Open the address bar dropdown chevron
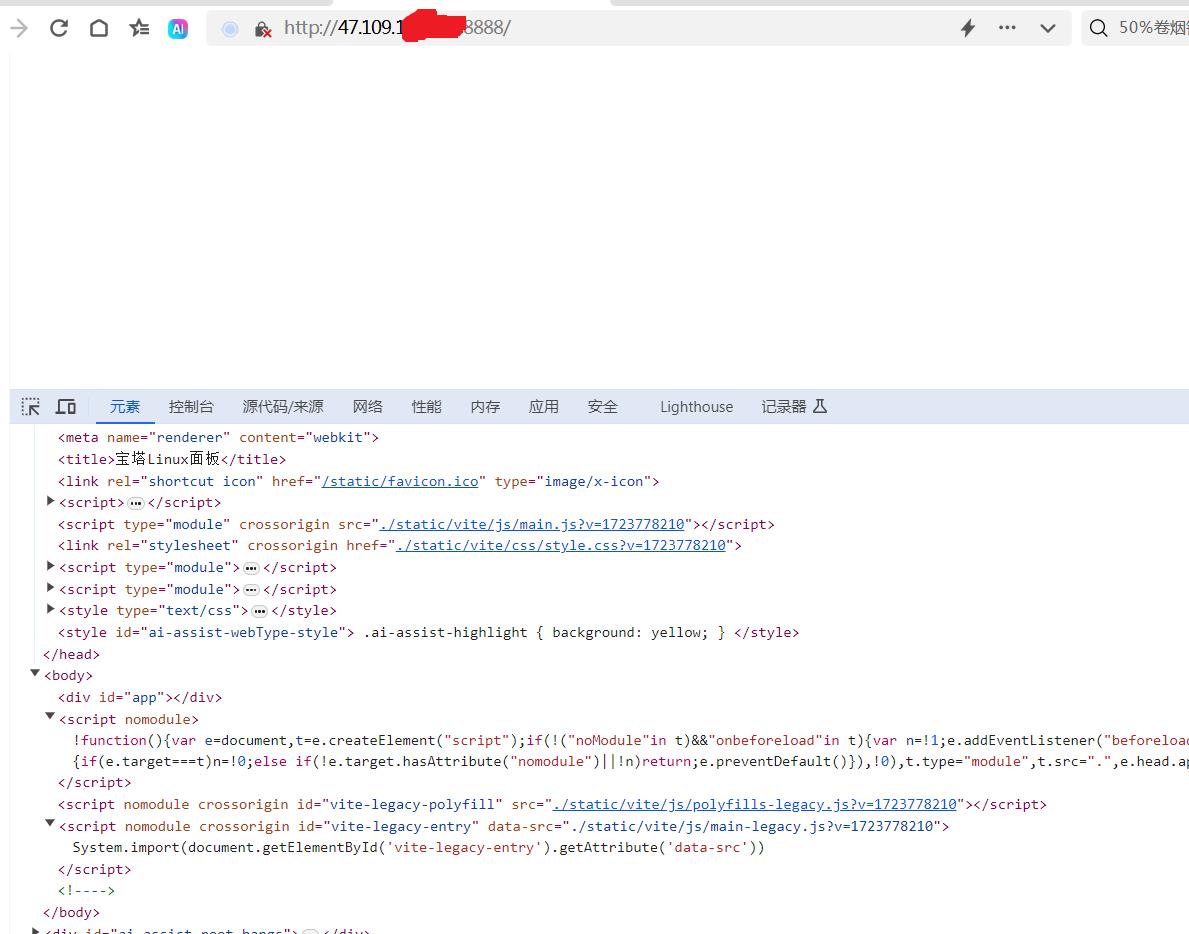 (1048, 29)
